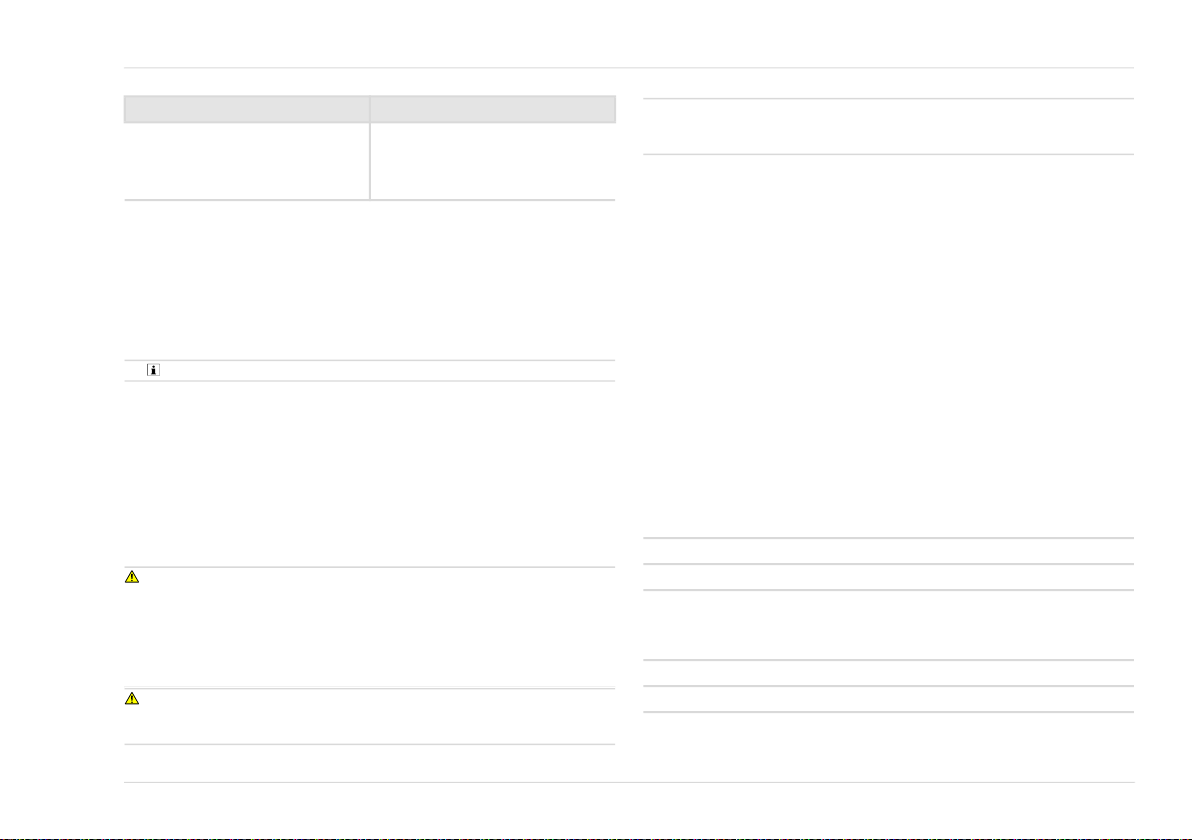Click the left white table body cell
This screenshot has height=840, width=1192.
[x=247, y=161]
